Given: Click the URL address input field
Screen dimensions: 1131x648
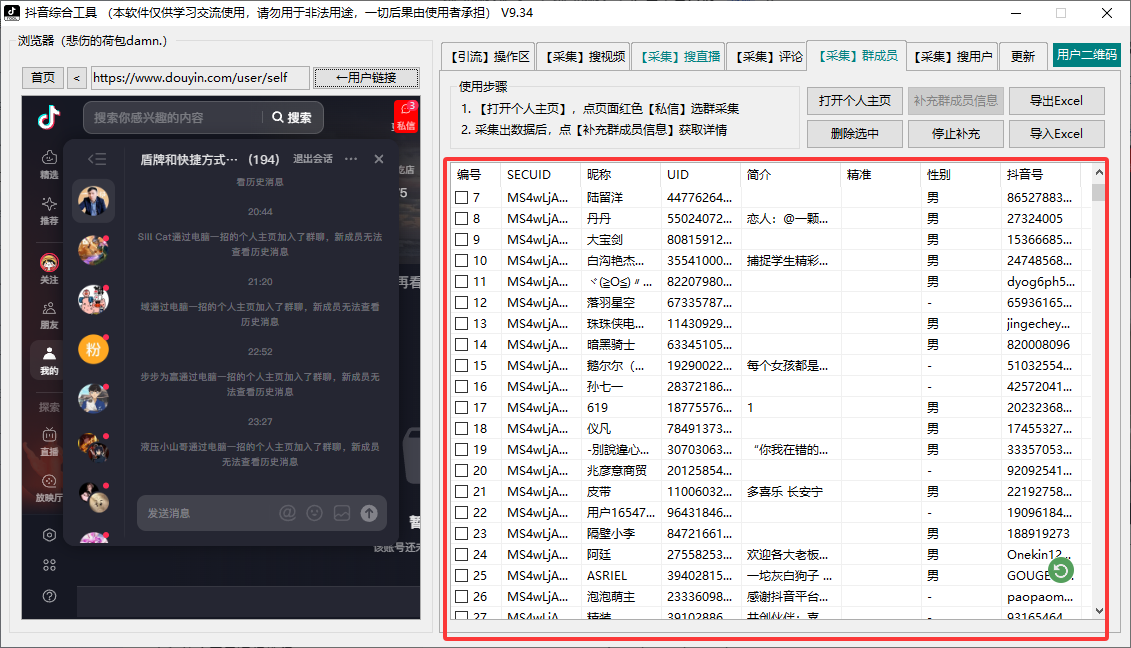Looking at the screenshot, I should click(199, 78).
